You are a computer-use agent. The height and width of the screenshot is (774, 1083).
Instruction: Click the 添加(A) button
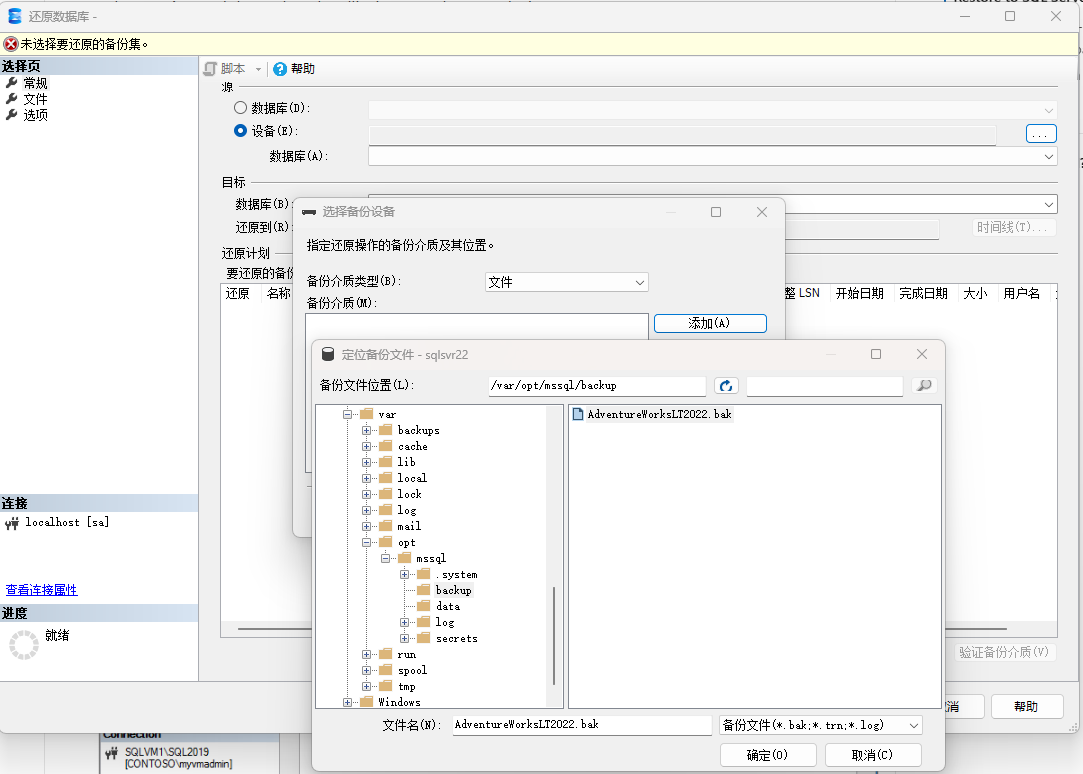(710, 323)
